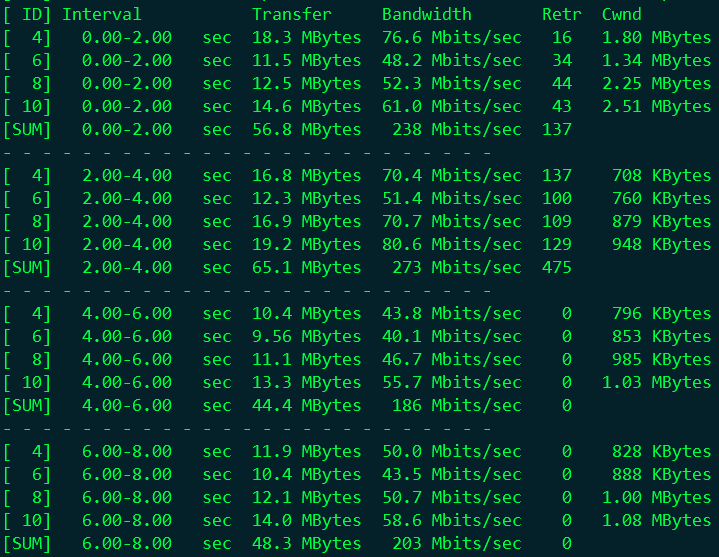Select the 76.6 Mbits/sec bandwidth value
Viewport: 719px width, 557px height.
[x=451, y=37]
